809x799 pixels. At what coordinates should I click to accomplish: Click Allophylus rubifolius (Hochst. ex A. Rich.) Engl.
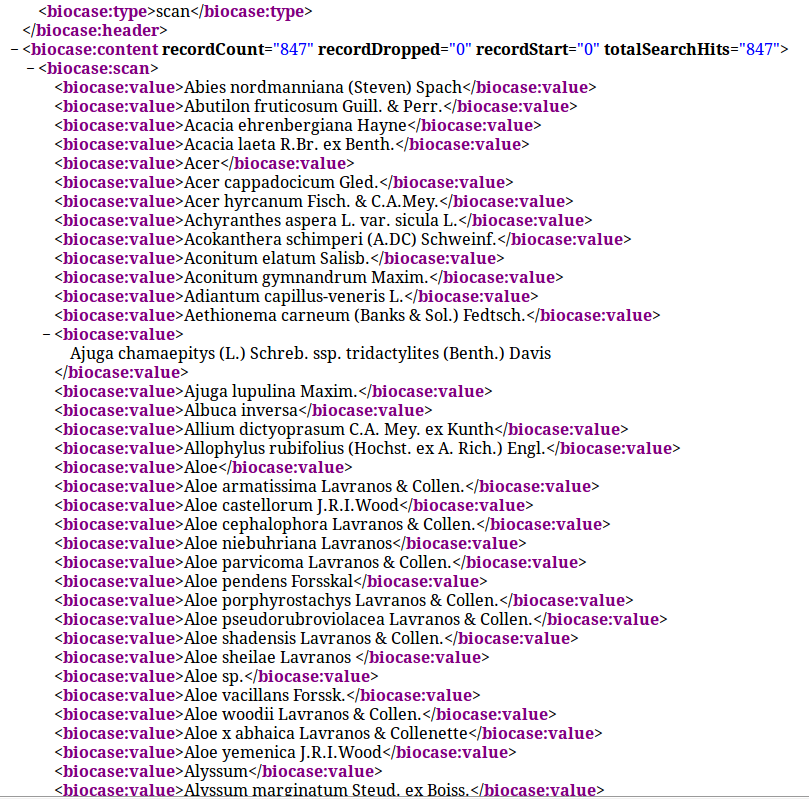pos(367,449)
